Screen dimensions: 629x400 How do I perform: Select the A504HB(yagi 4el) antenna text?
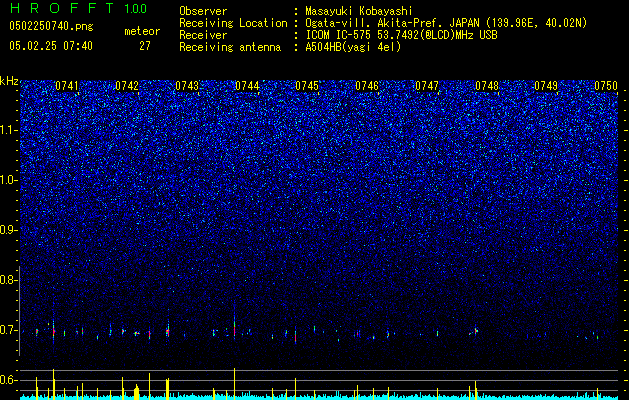click(x=353, y=47)
